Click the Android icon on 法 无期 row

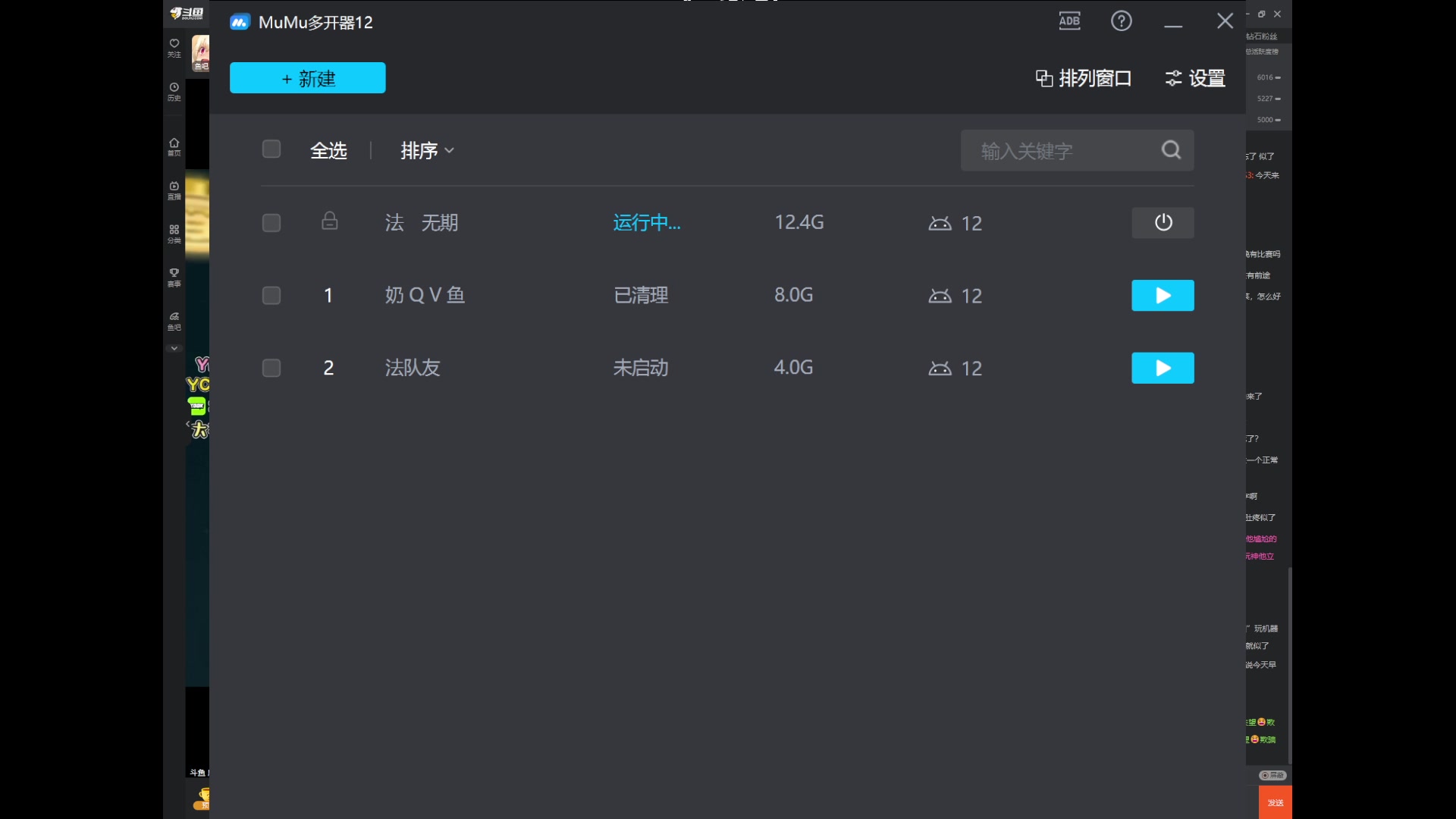click(x=940, y=223)
